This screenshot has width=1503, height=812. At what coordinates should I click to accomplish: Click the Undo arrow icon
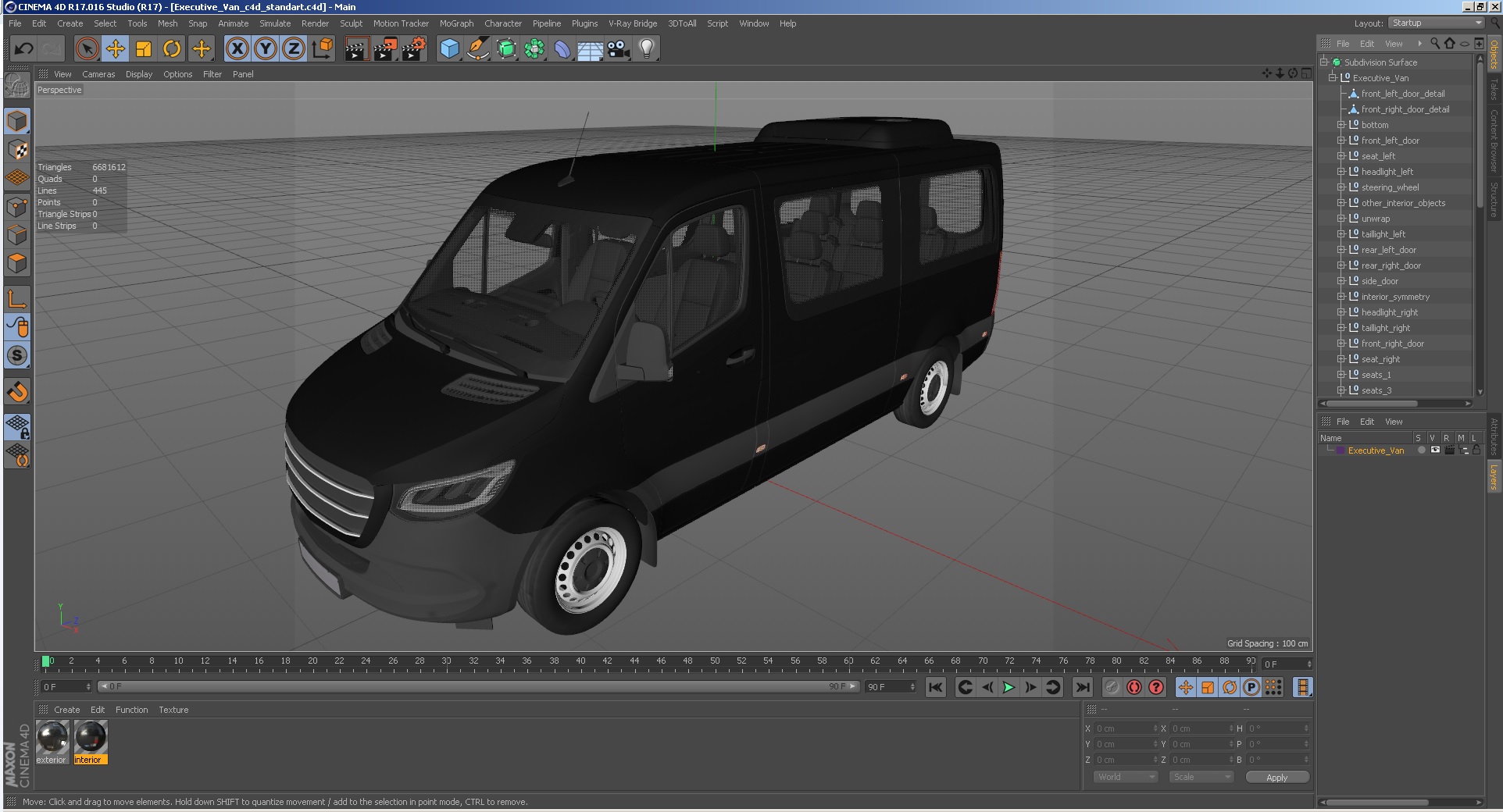coord(23,49)
